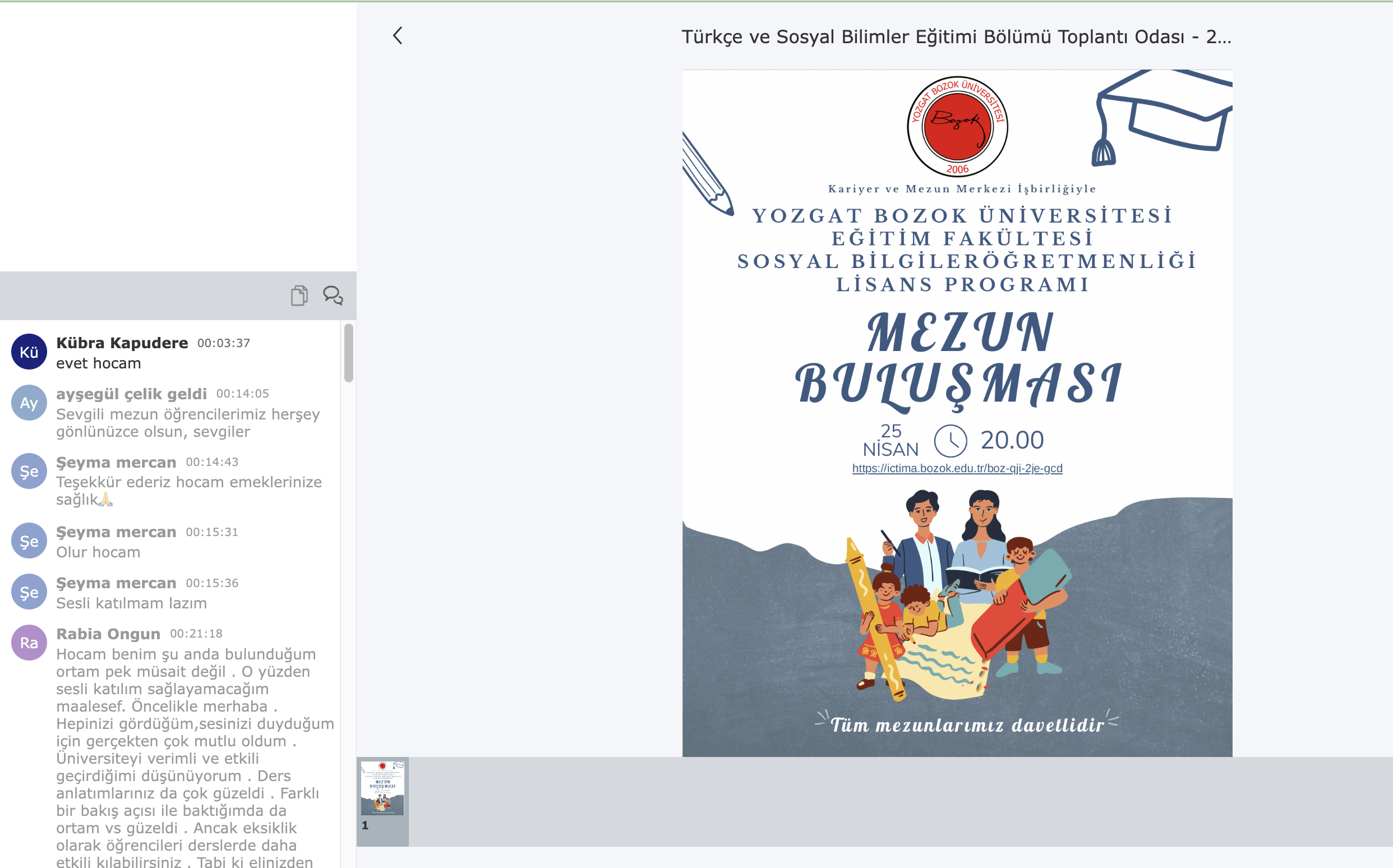
Task: Click Şeyma mercan name at 00:14:43
Action: point(116,462)
